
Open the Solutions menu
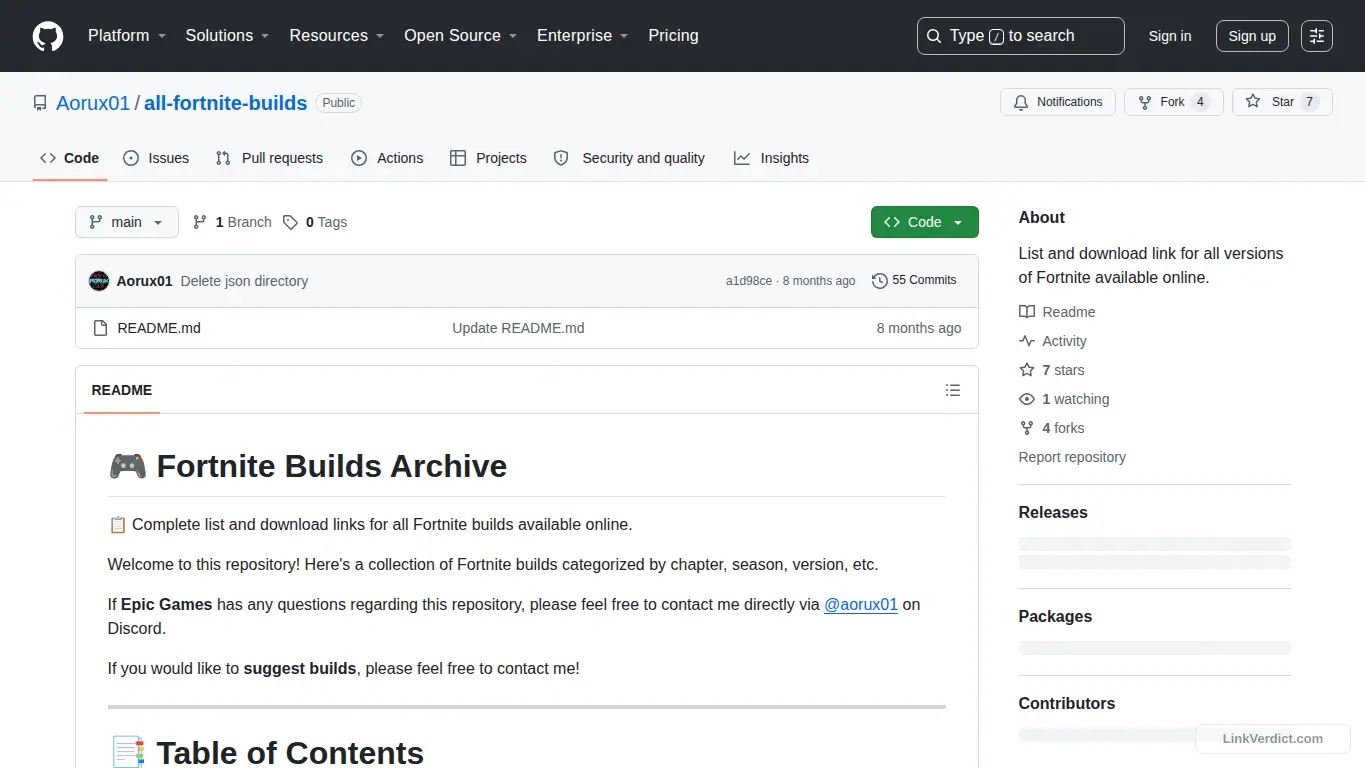tap(227, 35)
